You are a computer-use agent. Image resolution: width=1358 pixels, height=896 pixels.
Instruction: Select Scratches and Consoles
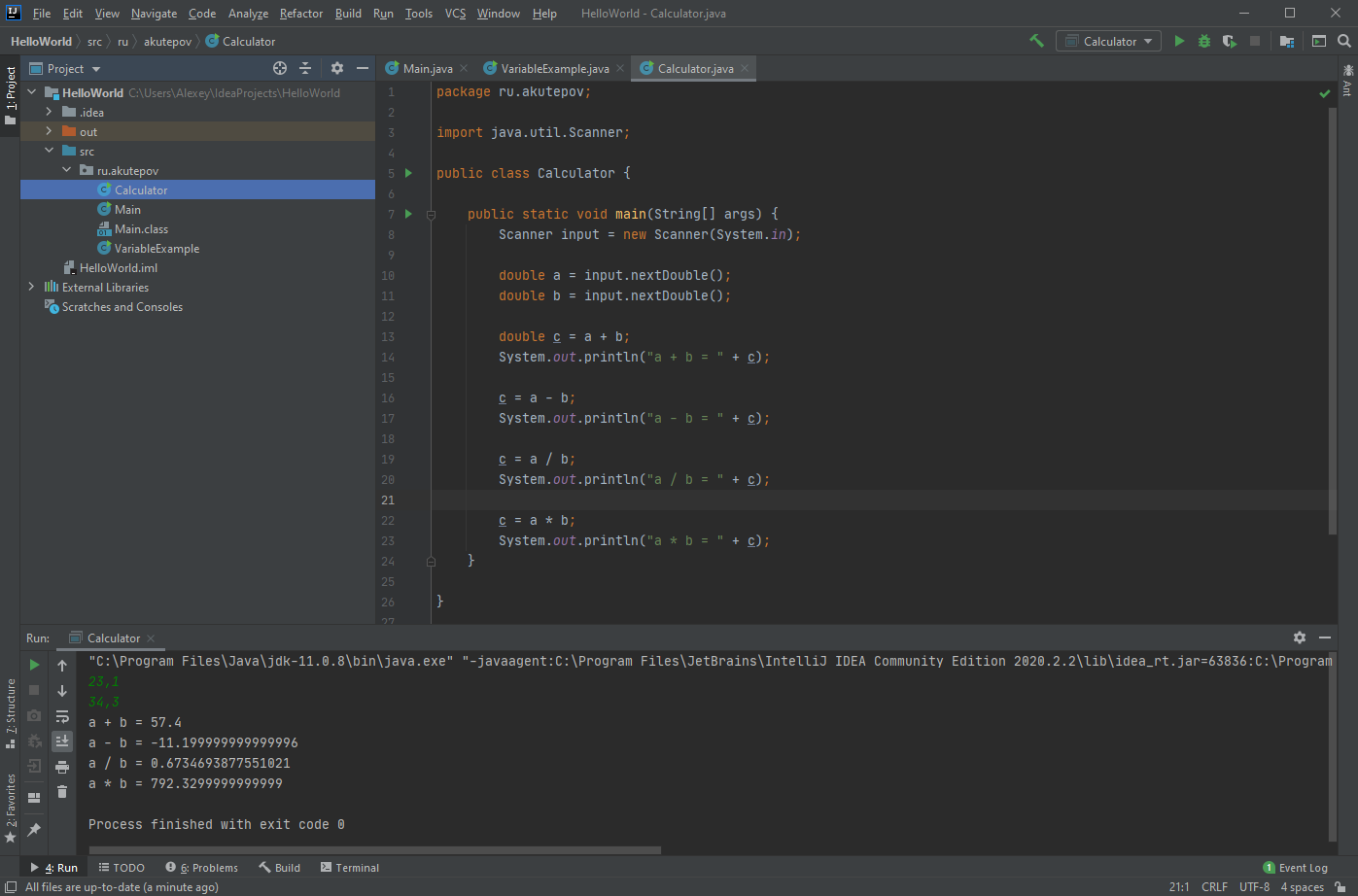(x=122, y=307)
